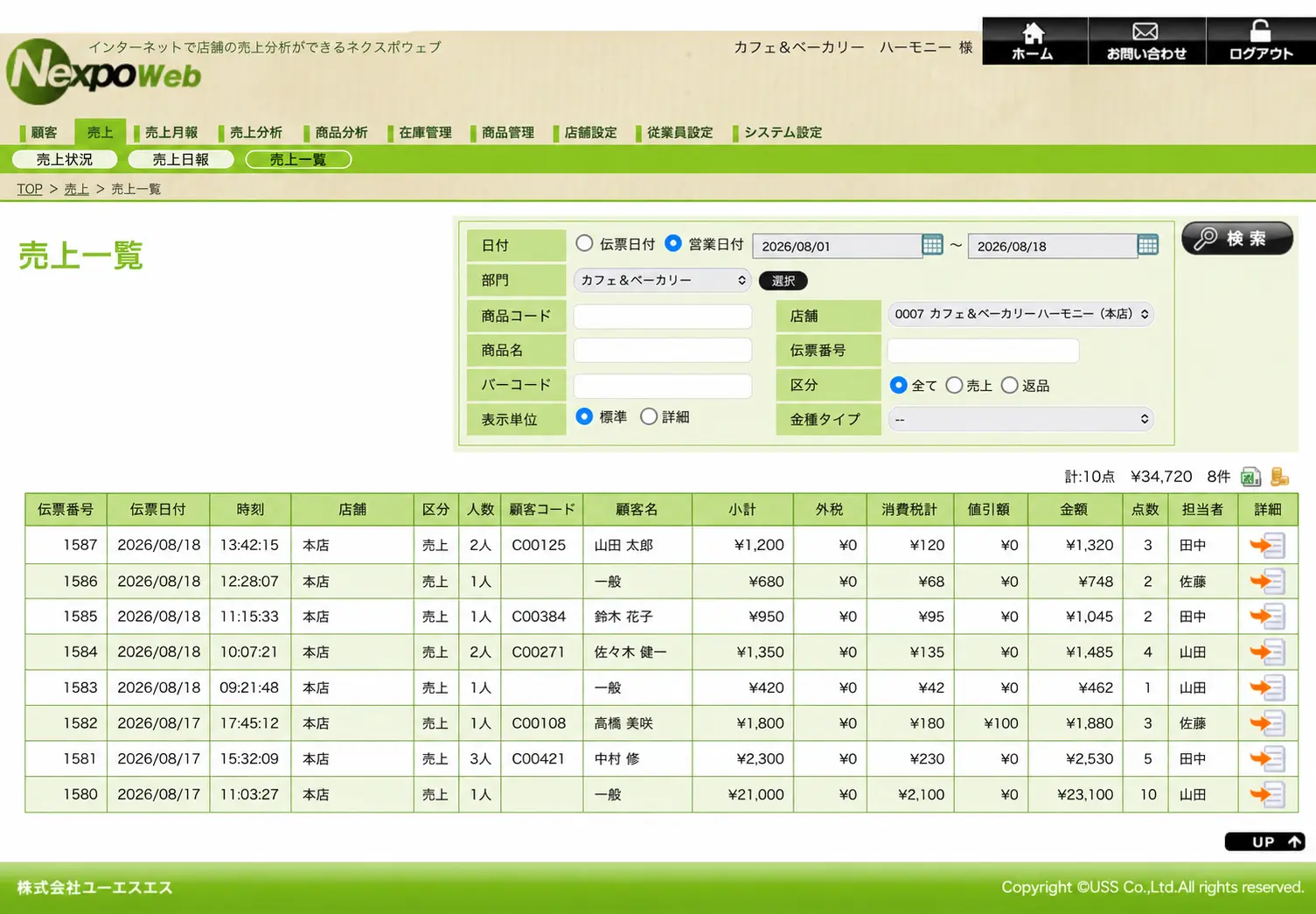Follow the TOP breadcrumb link

(30, 189)
